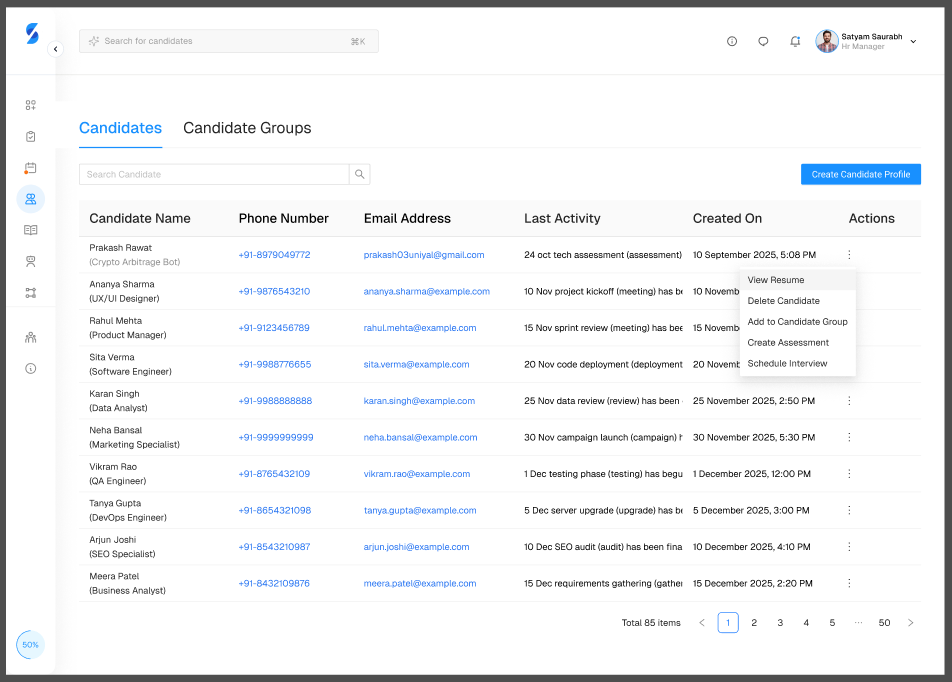
Task: Click the magnifier button beside Search Candidate
Action: [x=360, y=174]
